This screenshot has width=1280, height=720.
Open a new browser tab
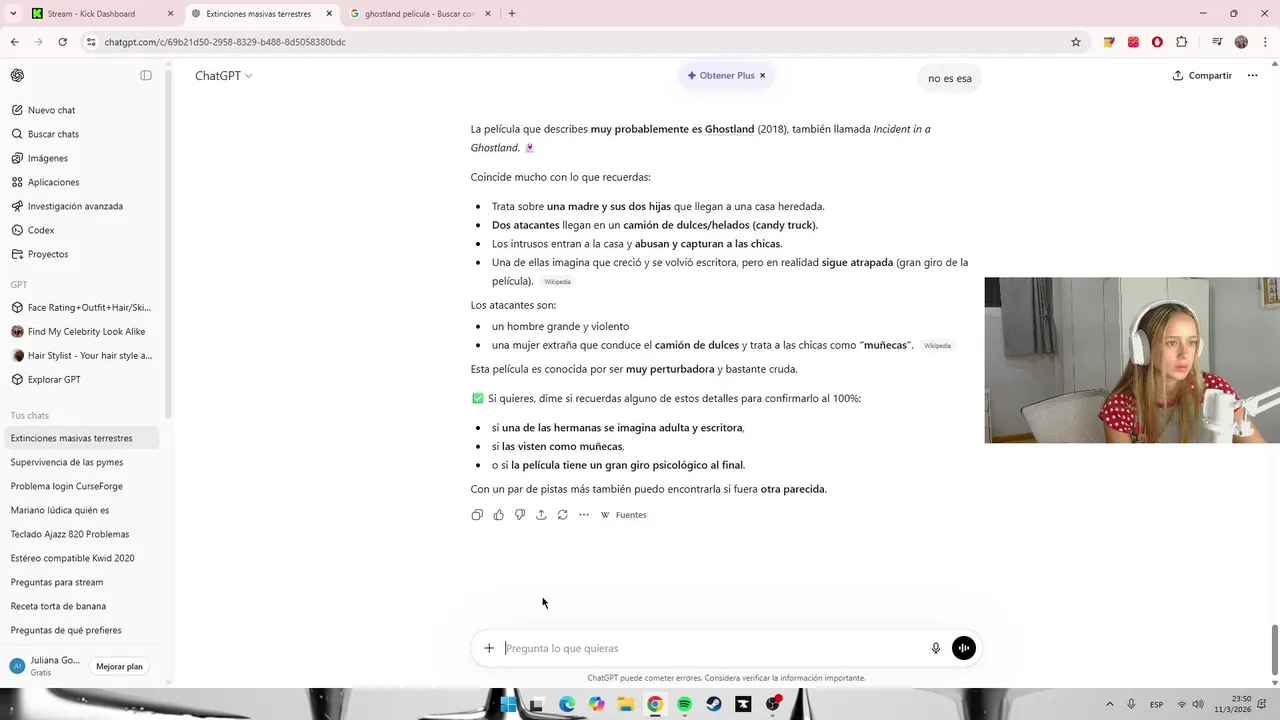(512, 14)
